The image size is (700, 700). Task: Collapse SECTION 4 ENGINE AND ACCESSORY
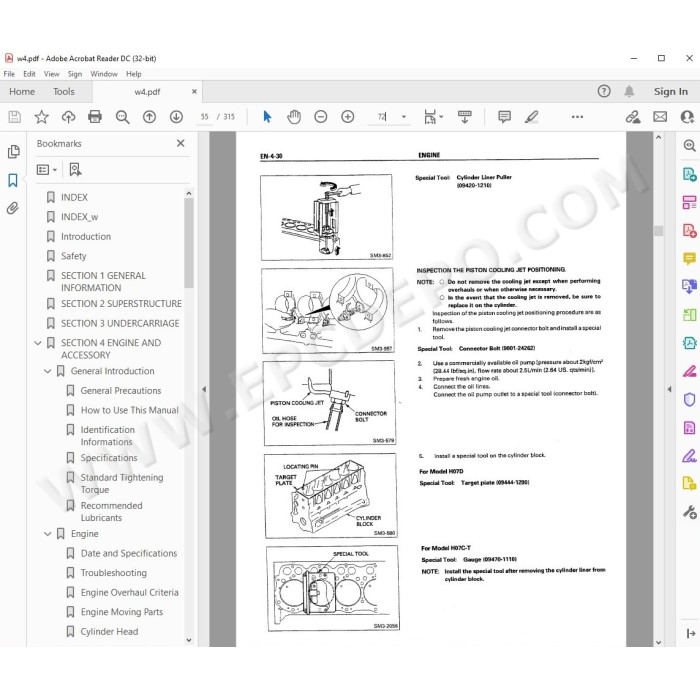[38, 343]
